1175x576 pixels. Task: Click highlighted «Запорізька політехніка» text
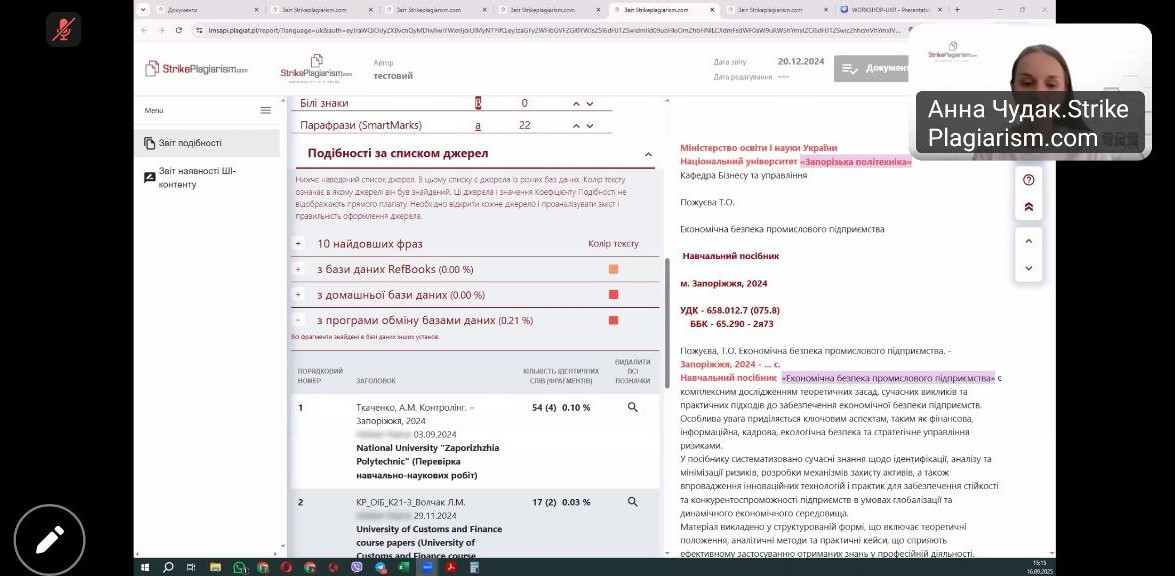[856, 162]
